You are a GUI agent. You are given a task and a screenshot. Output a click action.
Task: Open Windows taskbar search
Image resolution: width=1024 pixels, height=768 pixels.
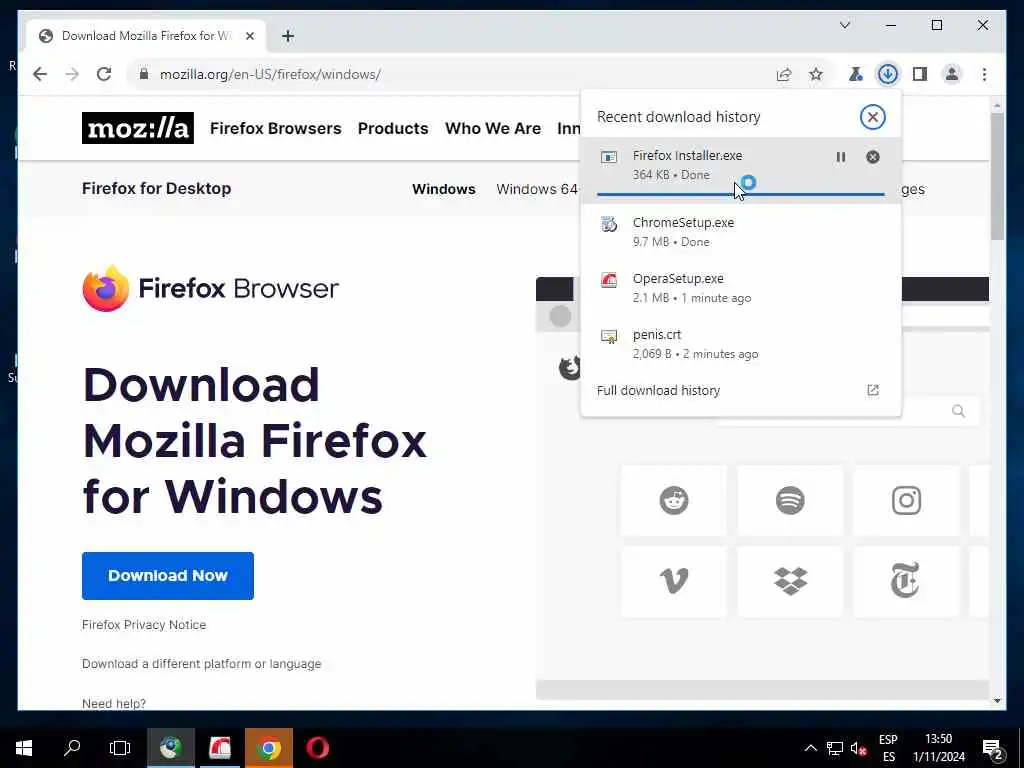point(72,748)
